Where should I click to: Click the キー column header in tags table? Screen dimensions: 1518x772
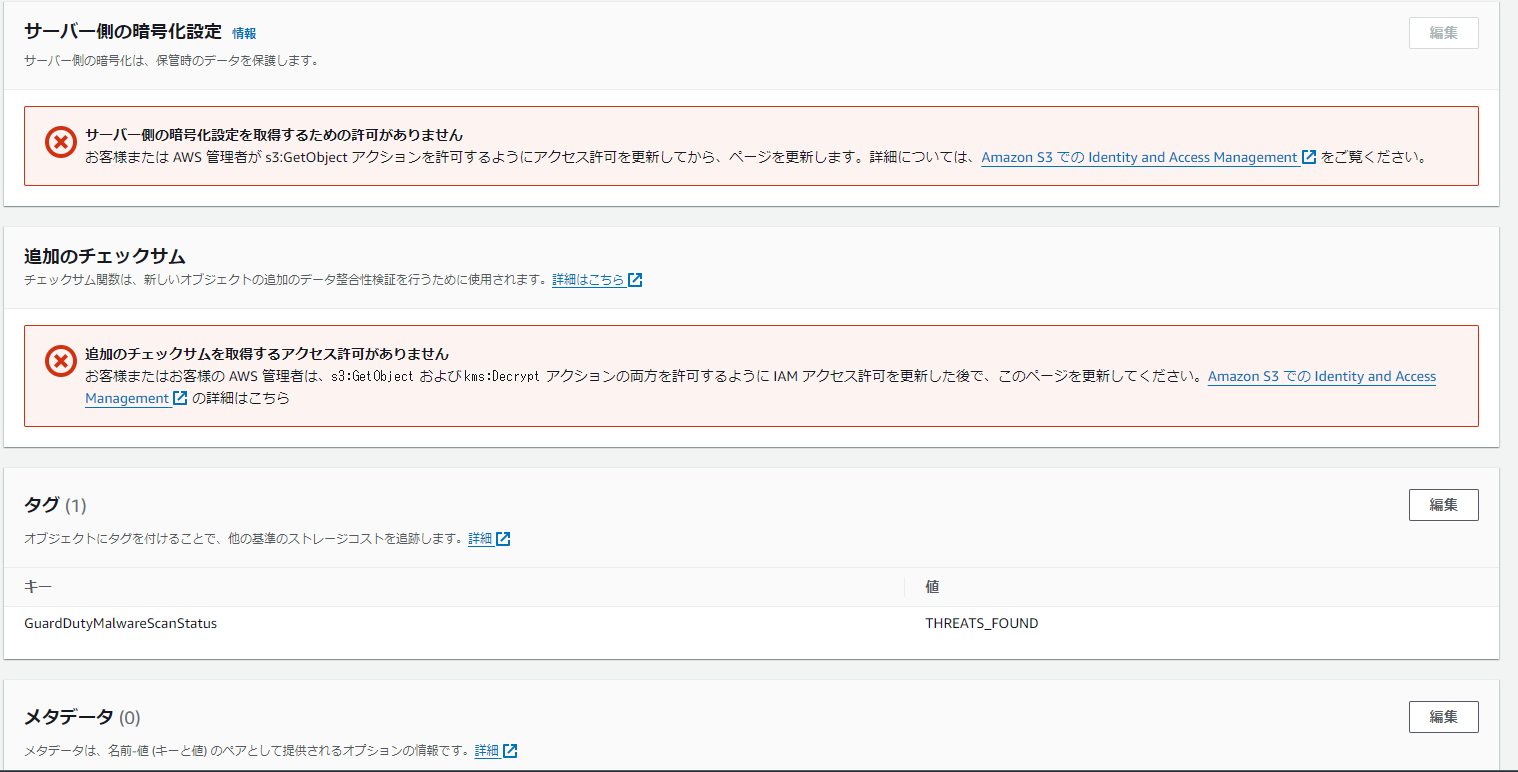[38, 587]
